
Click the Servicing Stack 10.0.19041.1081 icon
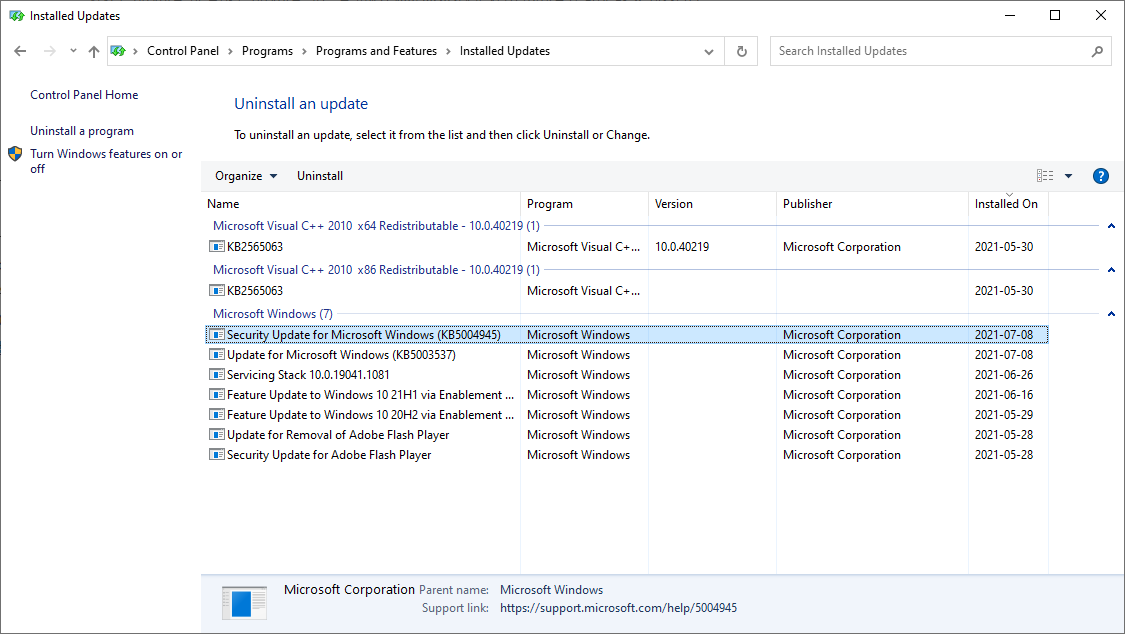(x=217, y=374)
